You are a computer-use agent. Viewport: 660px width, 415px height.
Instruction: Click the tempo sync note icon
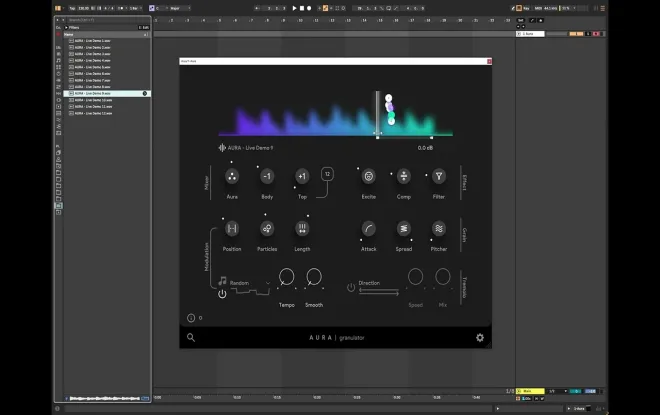222,281
